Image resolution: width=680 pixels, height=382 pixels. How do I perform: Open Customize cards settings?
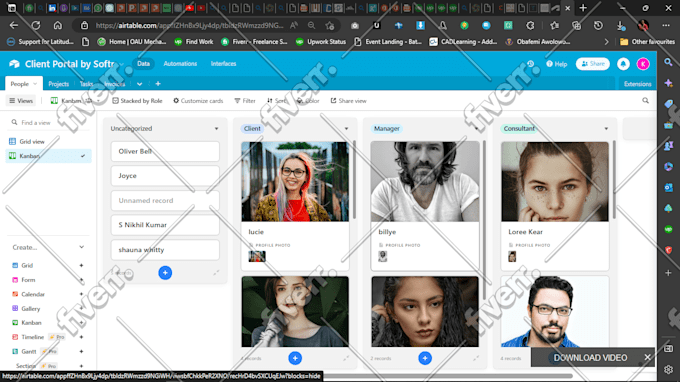(x=198, y=101)
